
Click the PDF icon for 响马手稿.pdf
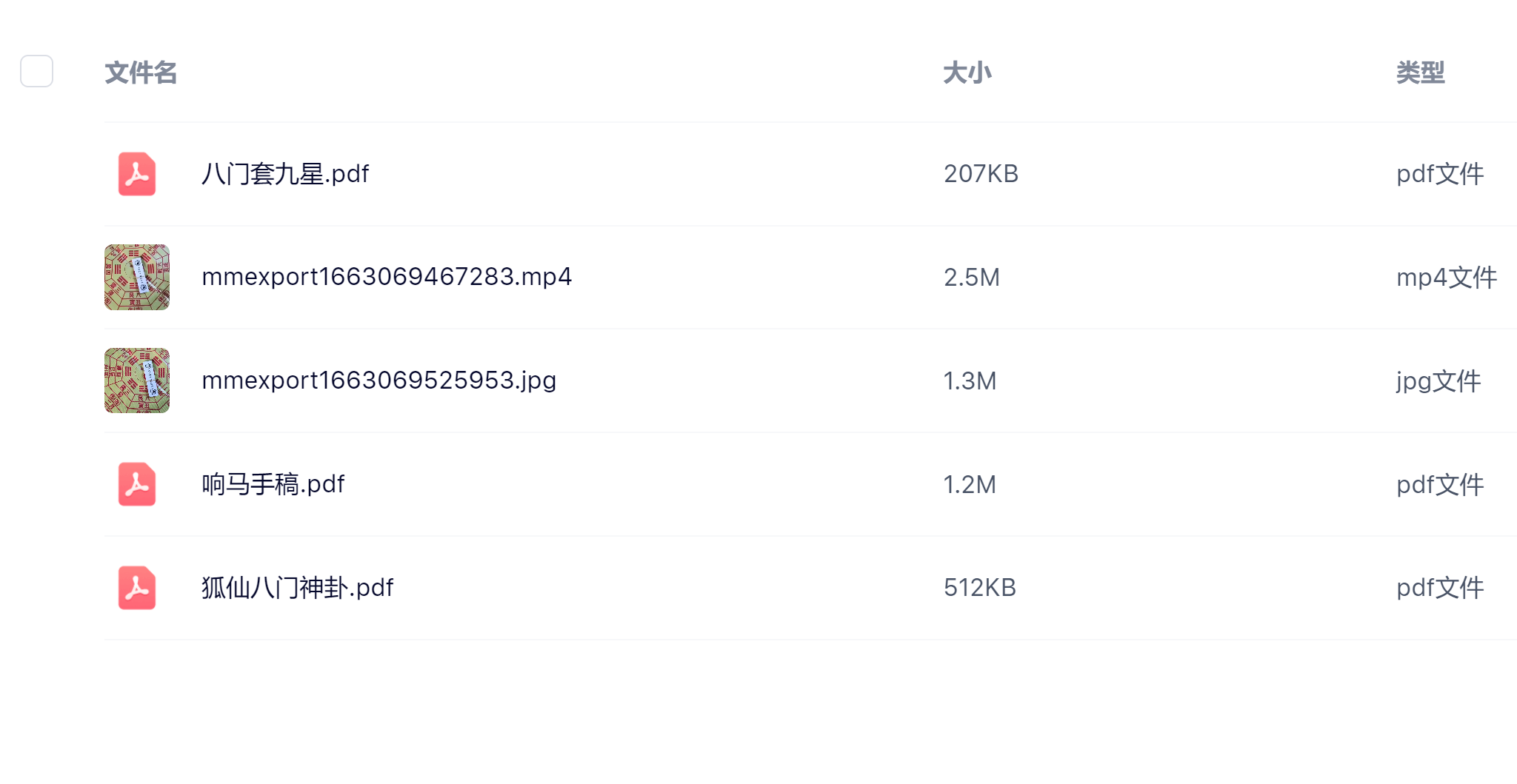pyautogui.click(x=137, y=484)
